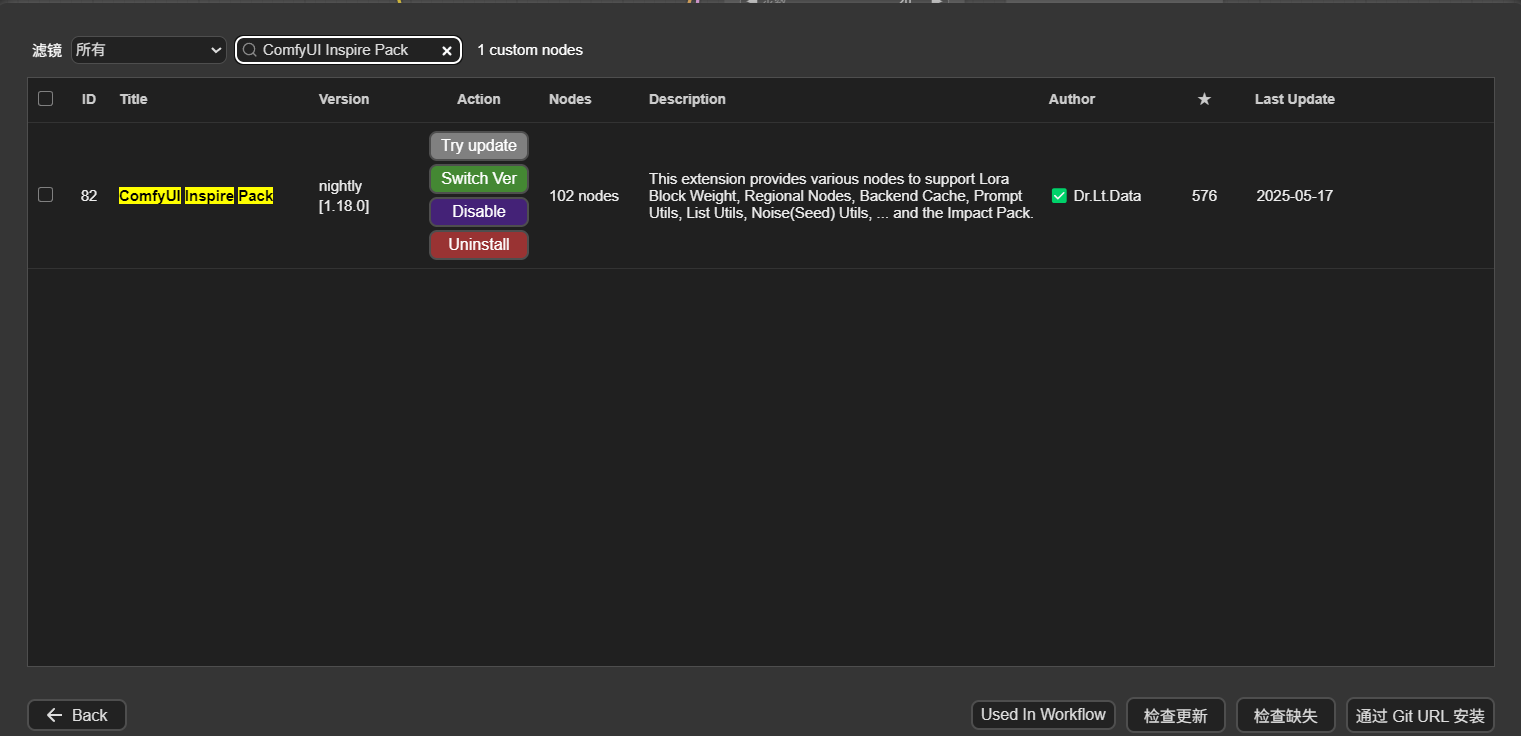Sort by the Last Update column header
This screenshot has height=736, width=1521.
(1295, 99)
